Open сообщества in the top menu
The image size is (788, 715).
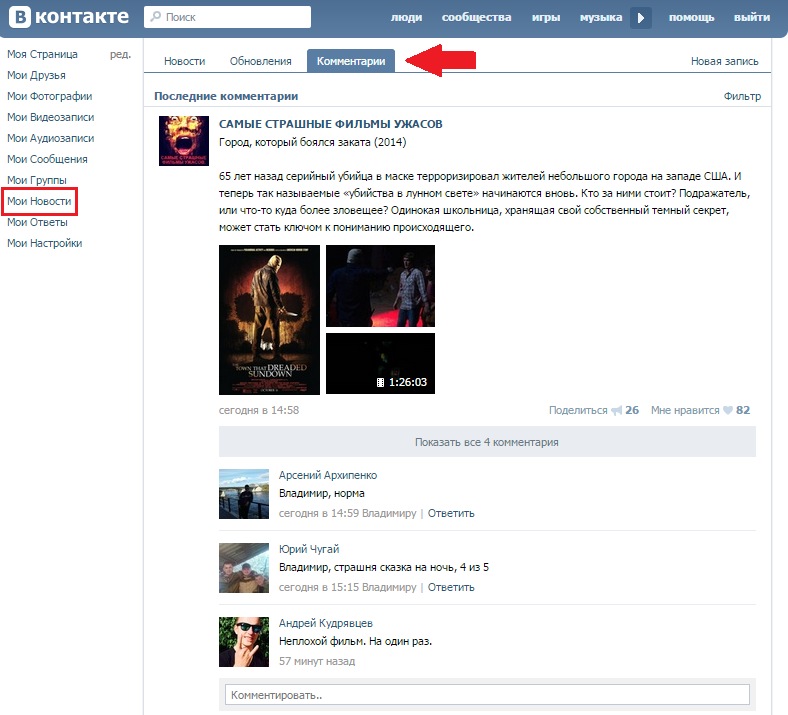(x=476, y=18)
